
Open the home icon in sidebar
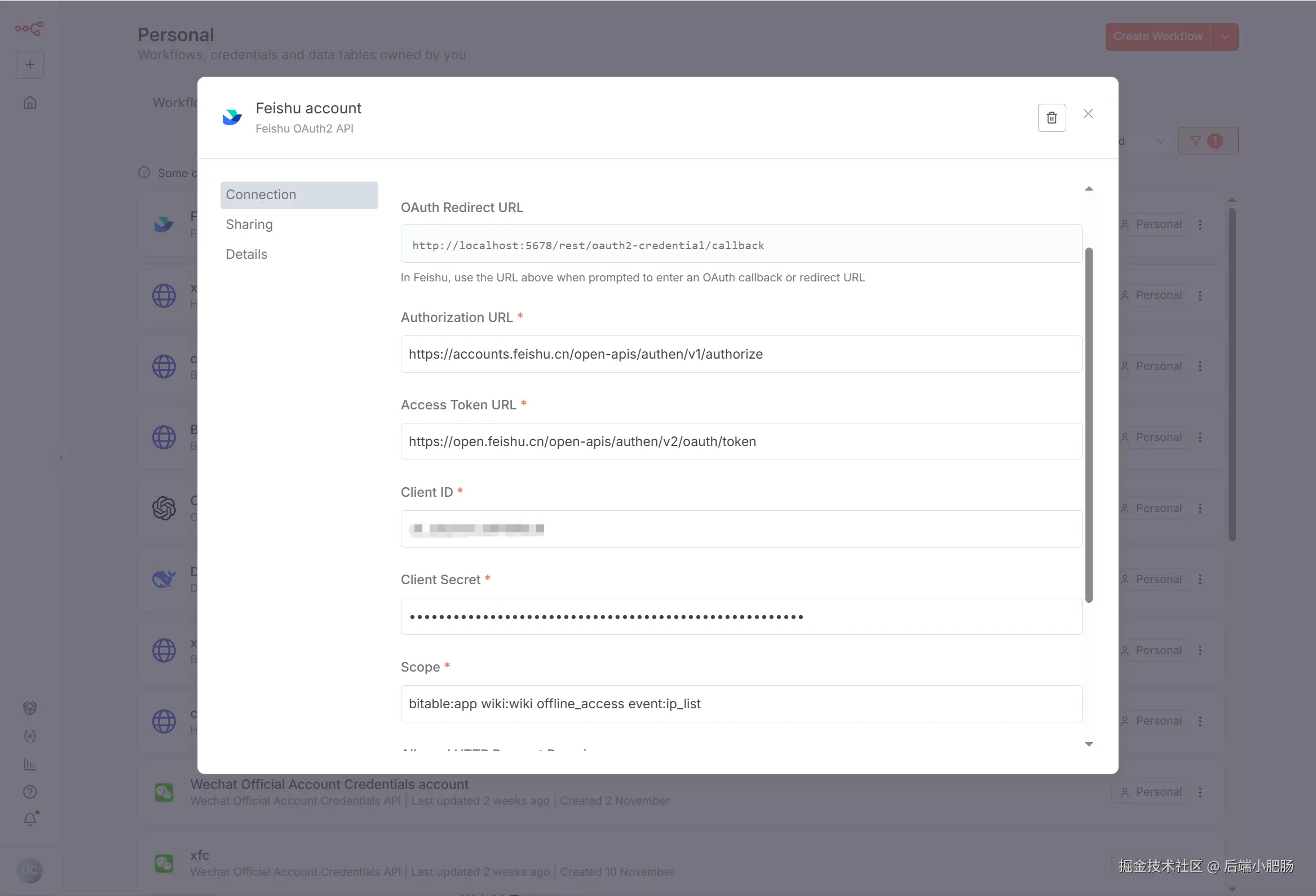tap(30, 103)
